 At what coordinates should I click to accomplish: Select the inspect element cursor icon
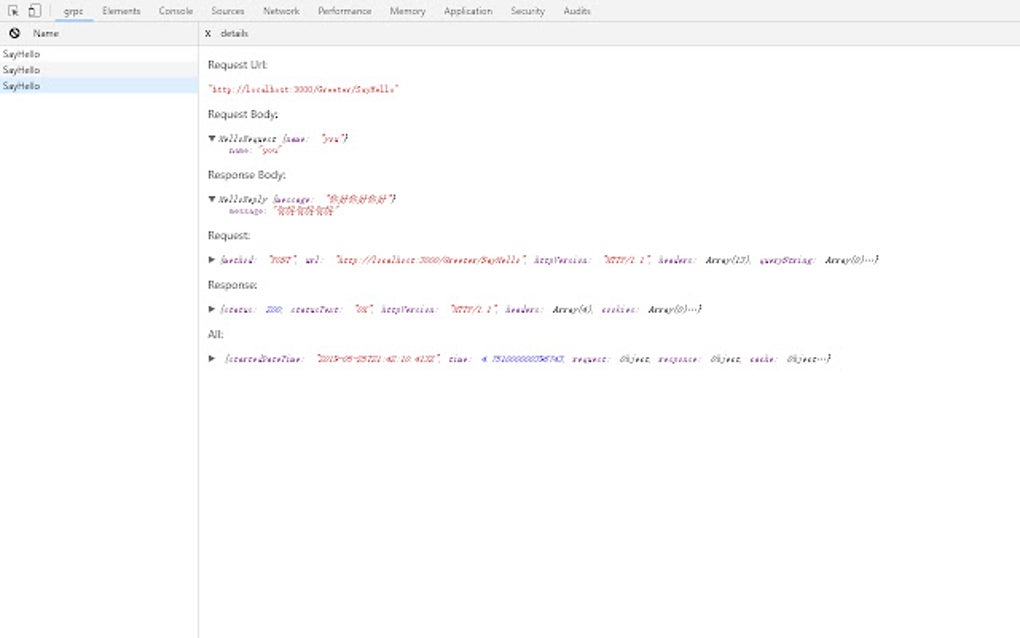(14, 11)
